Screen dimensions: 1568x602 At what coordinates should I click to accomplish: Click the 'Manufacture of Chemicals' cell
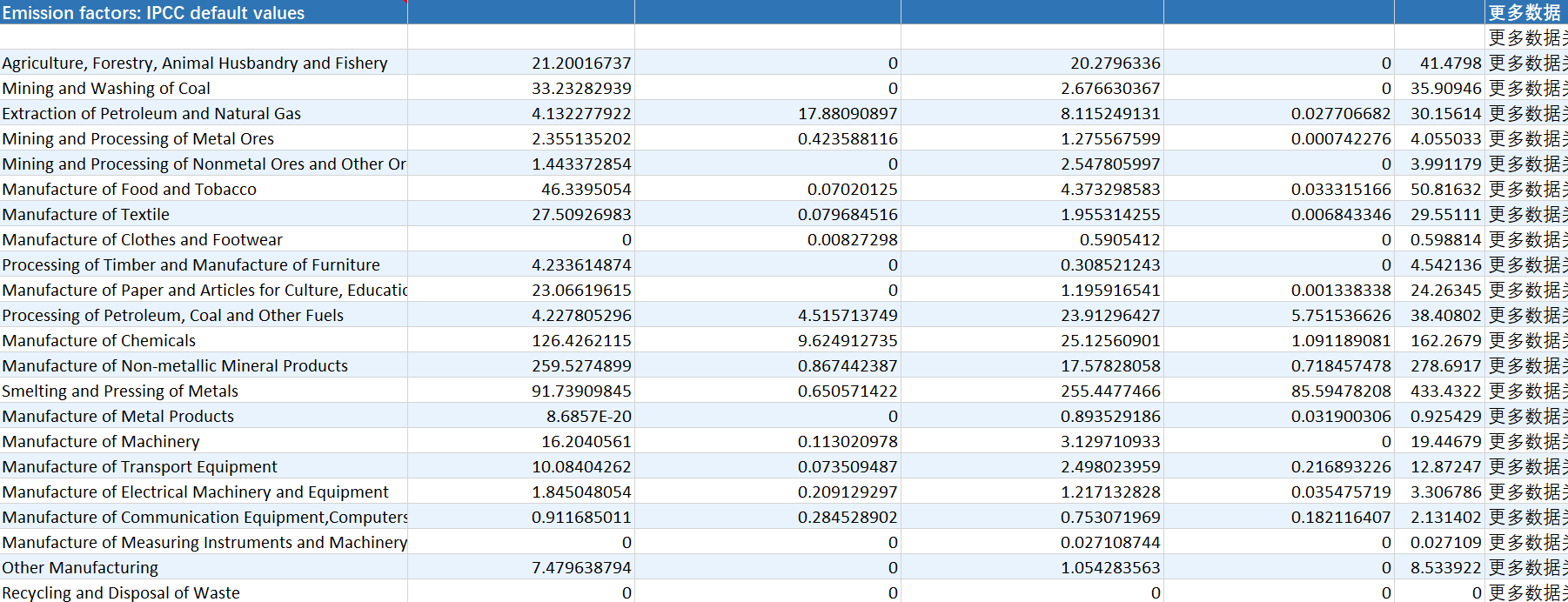204,340
